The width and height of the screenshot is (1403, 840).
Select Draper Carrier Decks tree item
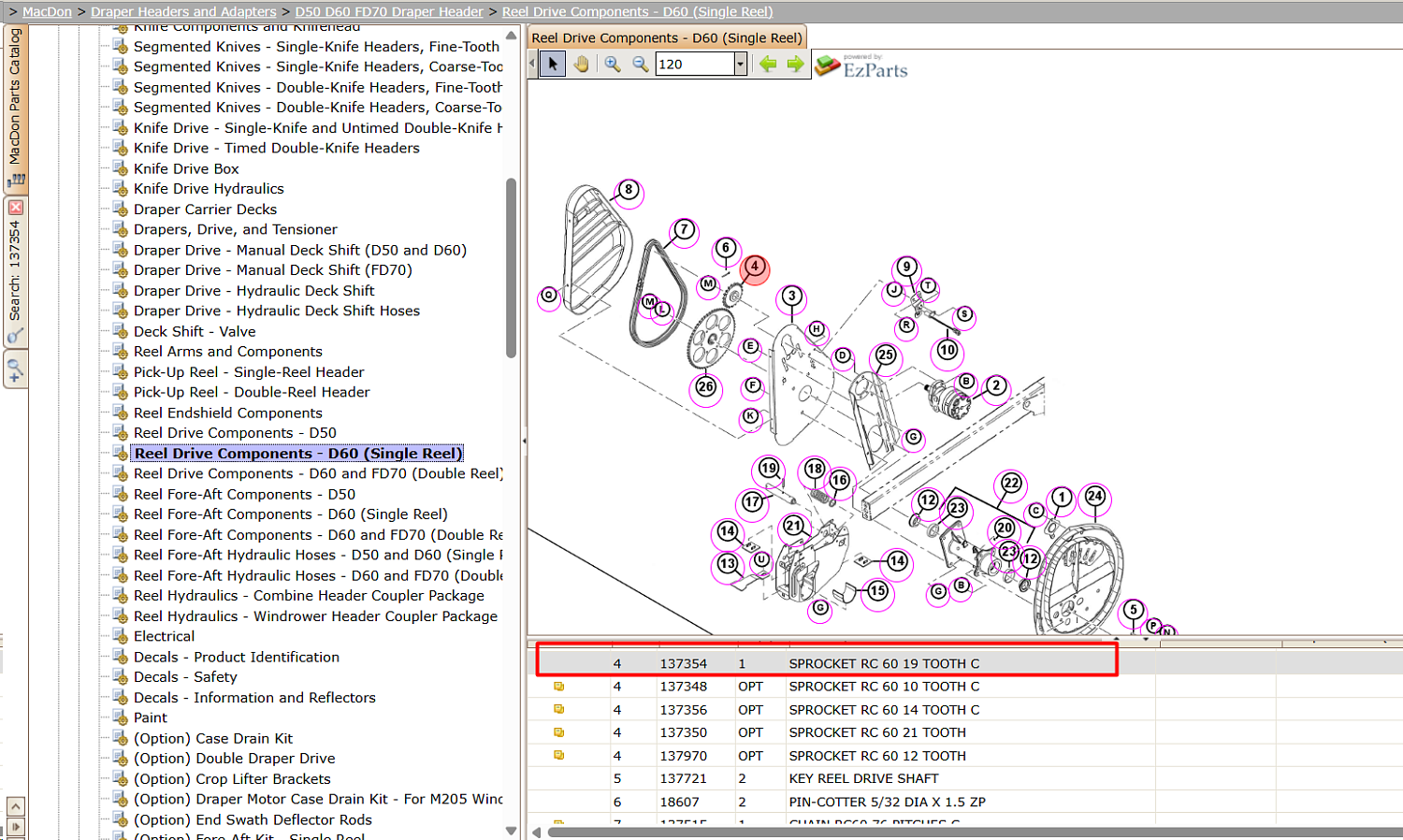coord(205,210)
